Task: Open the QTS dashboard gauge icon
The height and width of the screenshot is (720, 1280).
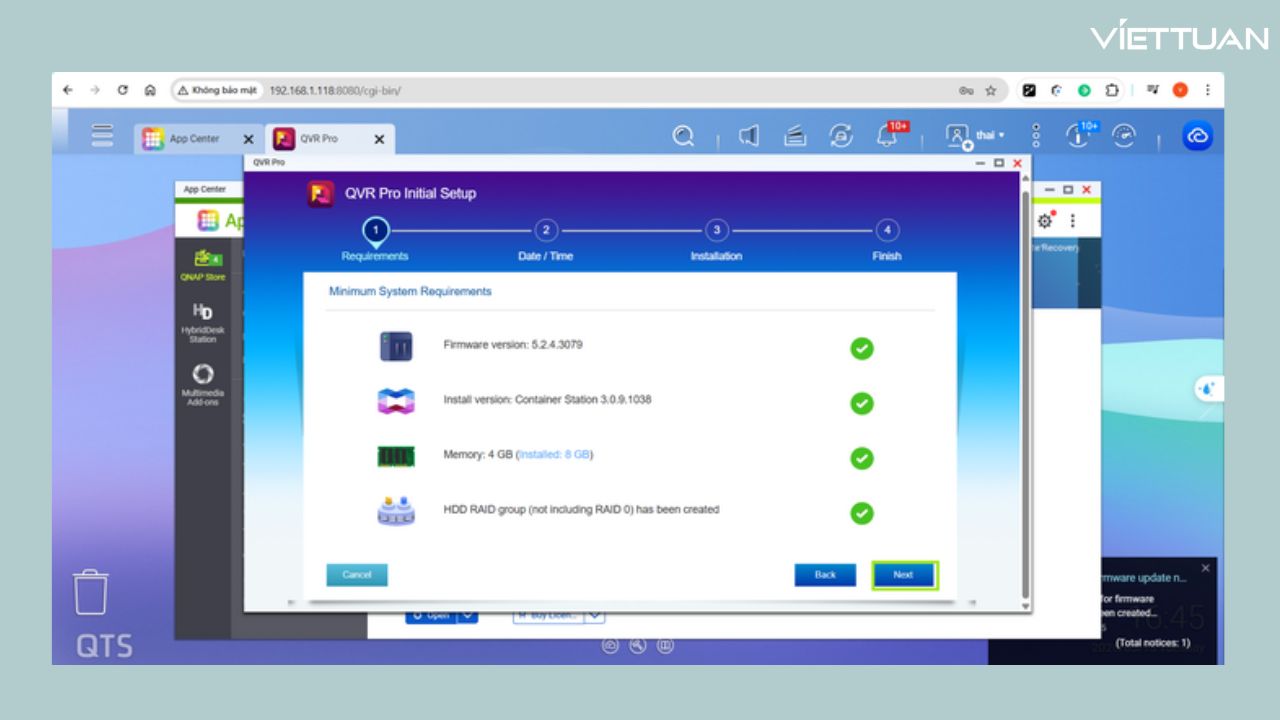Action: [x=1125, y=136]
